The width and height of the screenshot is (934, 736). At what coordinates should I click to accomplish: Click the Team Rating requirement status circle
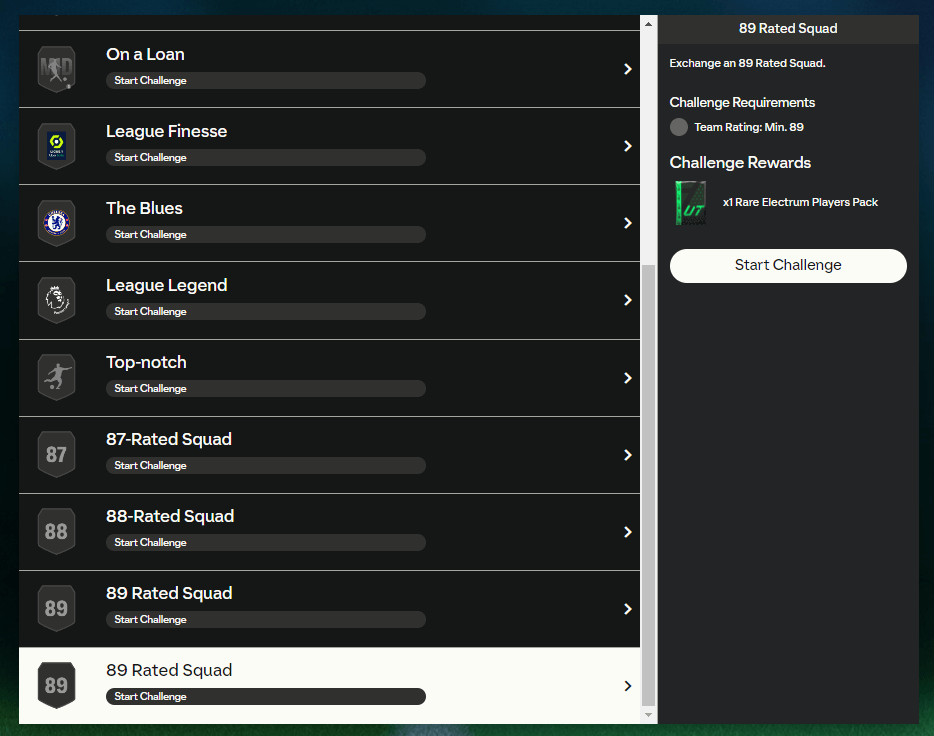point(679,127)
